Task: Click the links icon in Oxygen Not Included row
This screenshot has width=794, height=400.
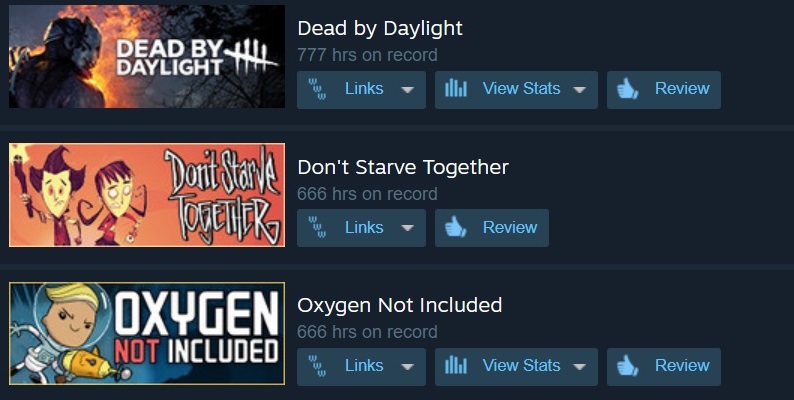Action: tap(317, 366)
